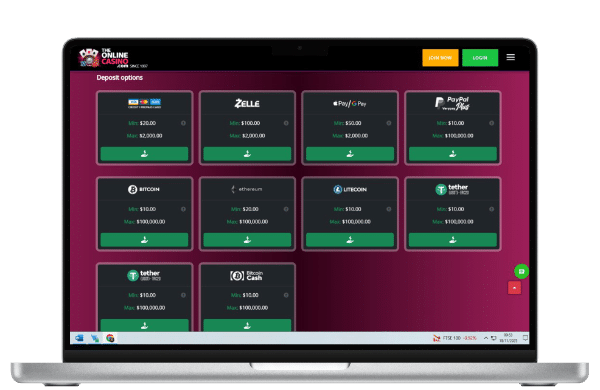Open info icon on the credit cards card

pyautogui.click(x=183, y=123)
